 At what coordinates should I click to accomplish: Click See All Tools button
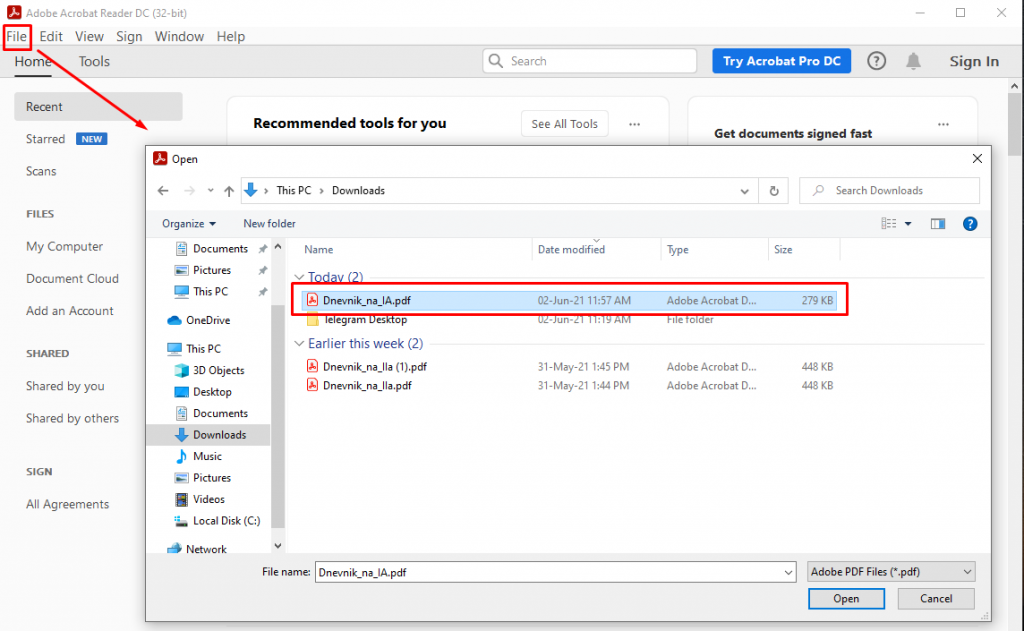[x=564, y=123]
